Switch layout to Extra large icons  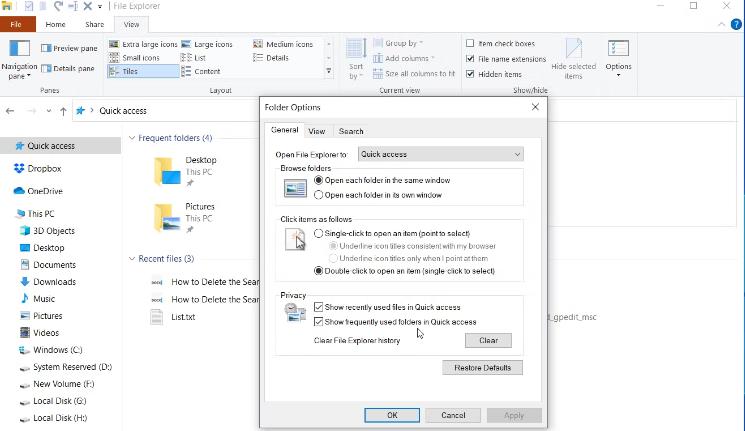pyautogui.click(x=143, y=44)
